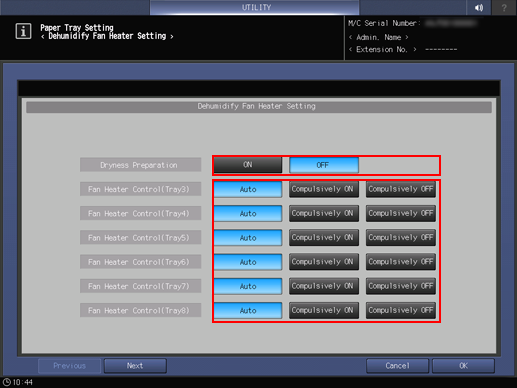Set Tray3 fan heater to Compulsively OFF
The image size is (517, 388).
point(401,189)
